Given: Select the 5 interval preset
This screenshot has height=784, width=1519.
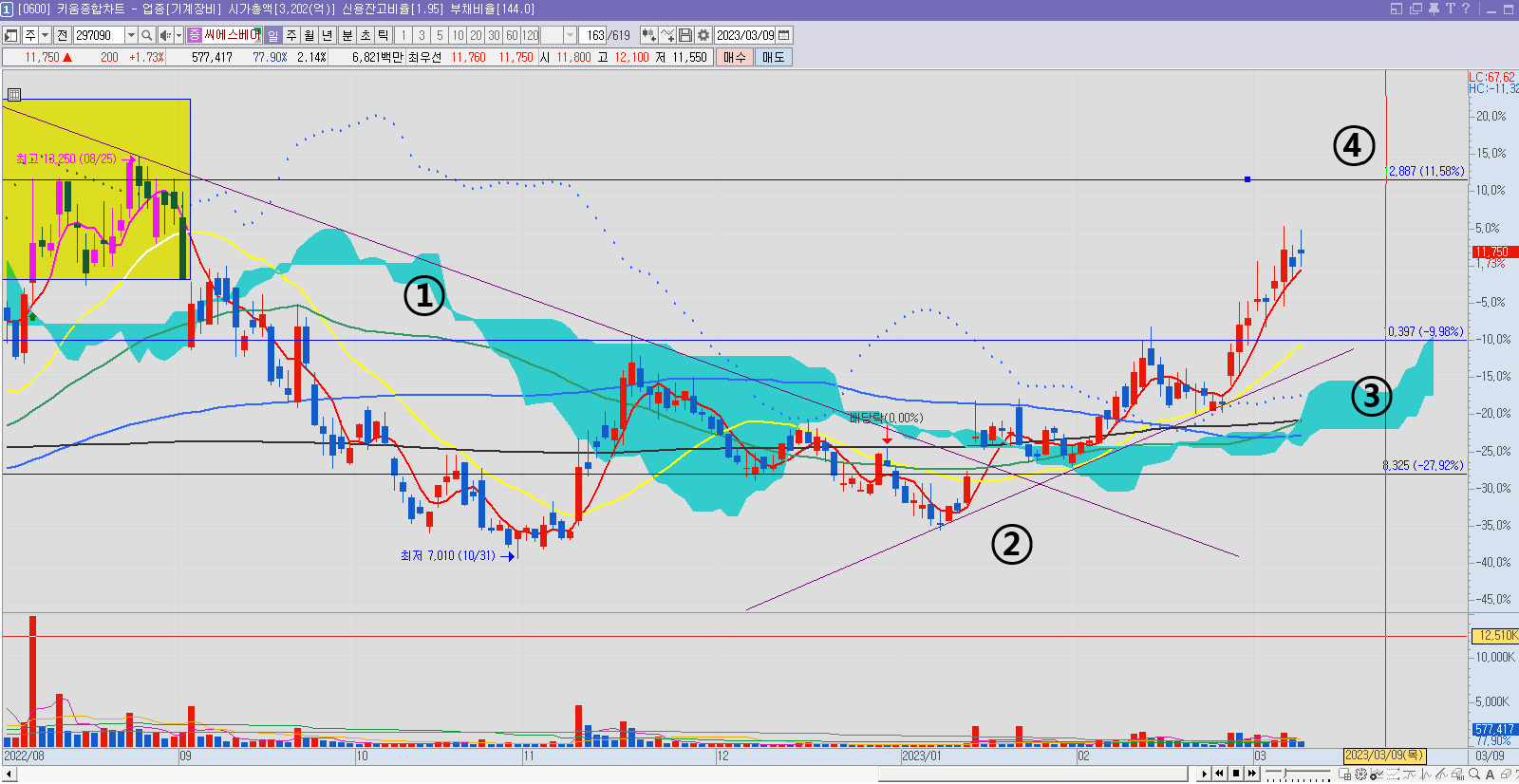Looking at the screenshot, I should click(440, 35).
